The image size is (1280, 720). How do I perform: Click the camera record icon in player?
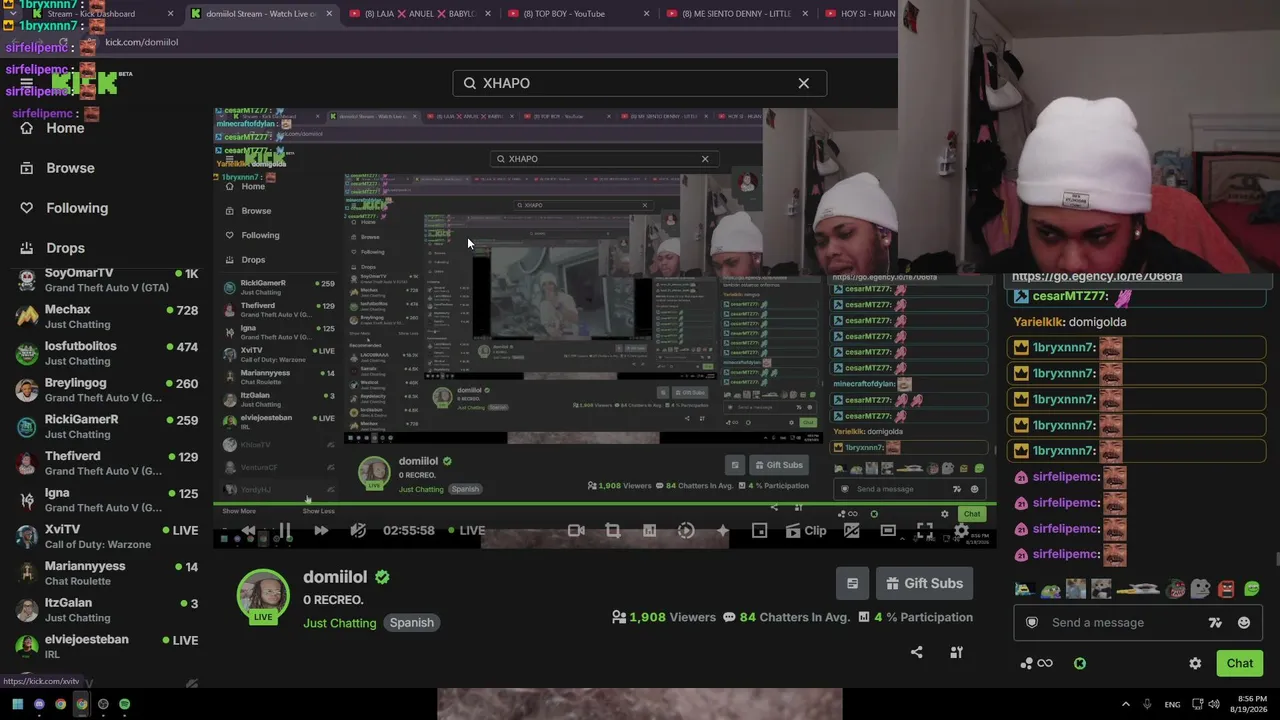point(576,531)
